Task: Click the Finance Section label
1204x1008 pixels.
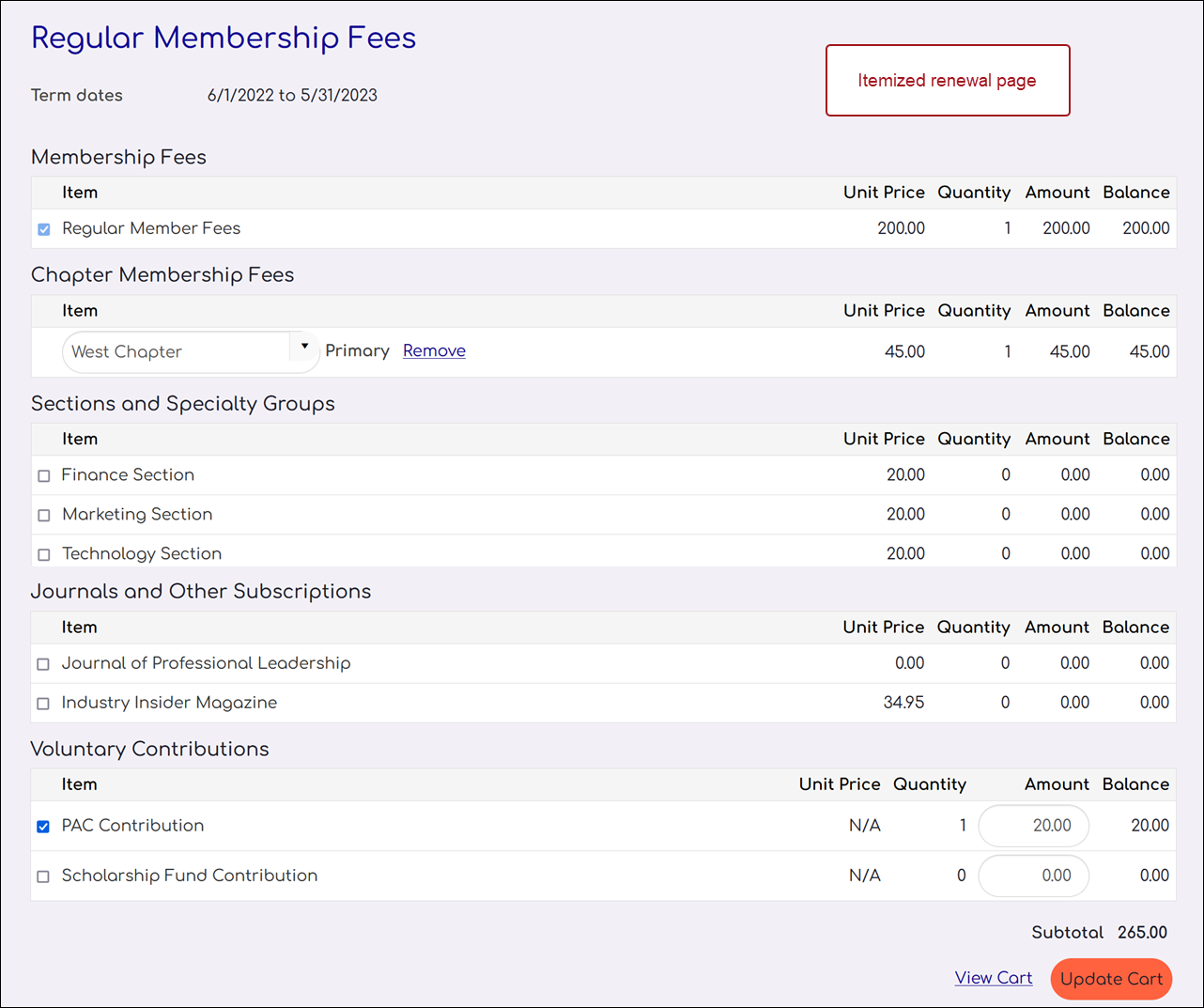Action: click(128, 474)
